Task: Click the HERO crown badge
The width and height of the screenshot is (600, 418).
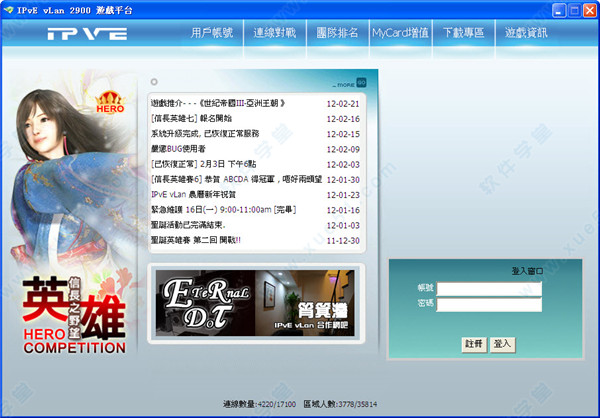Action: (x=110, y=102)
